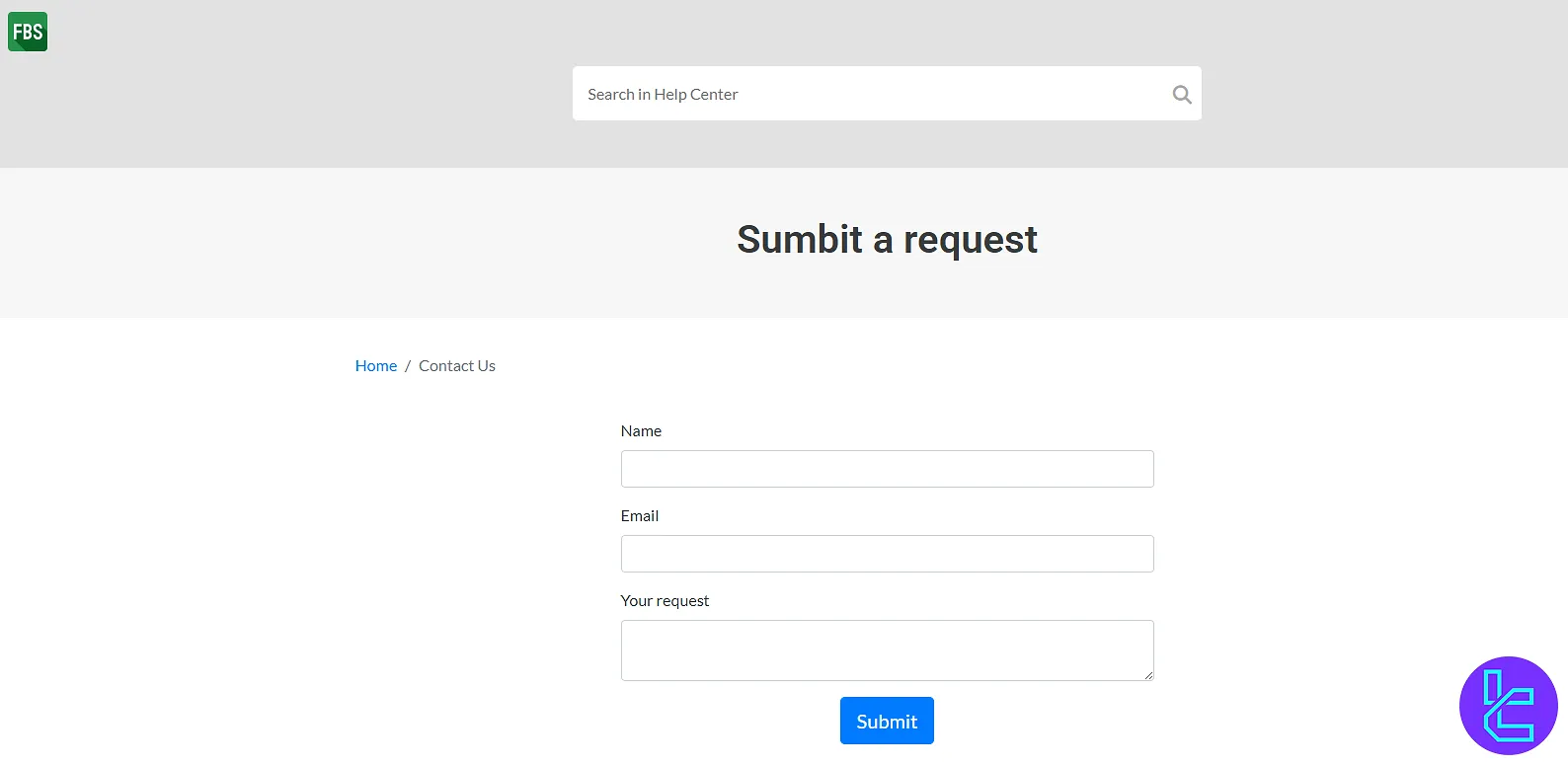Click into the Your request text area
This screenshot has height=765, width=1568.
tap(887, 650)
